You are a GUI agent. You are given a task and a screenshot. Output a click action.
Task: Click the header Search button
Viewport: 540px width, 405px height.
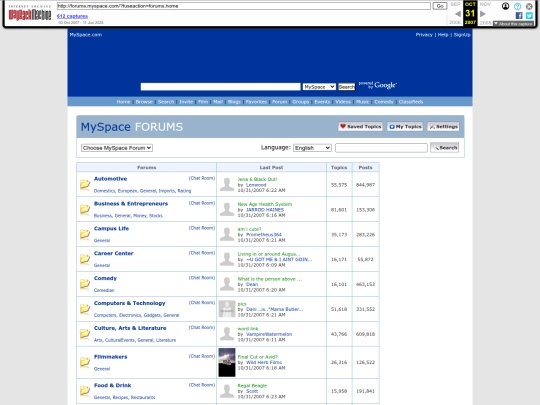coord(346,87)
